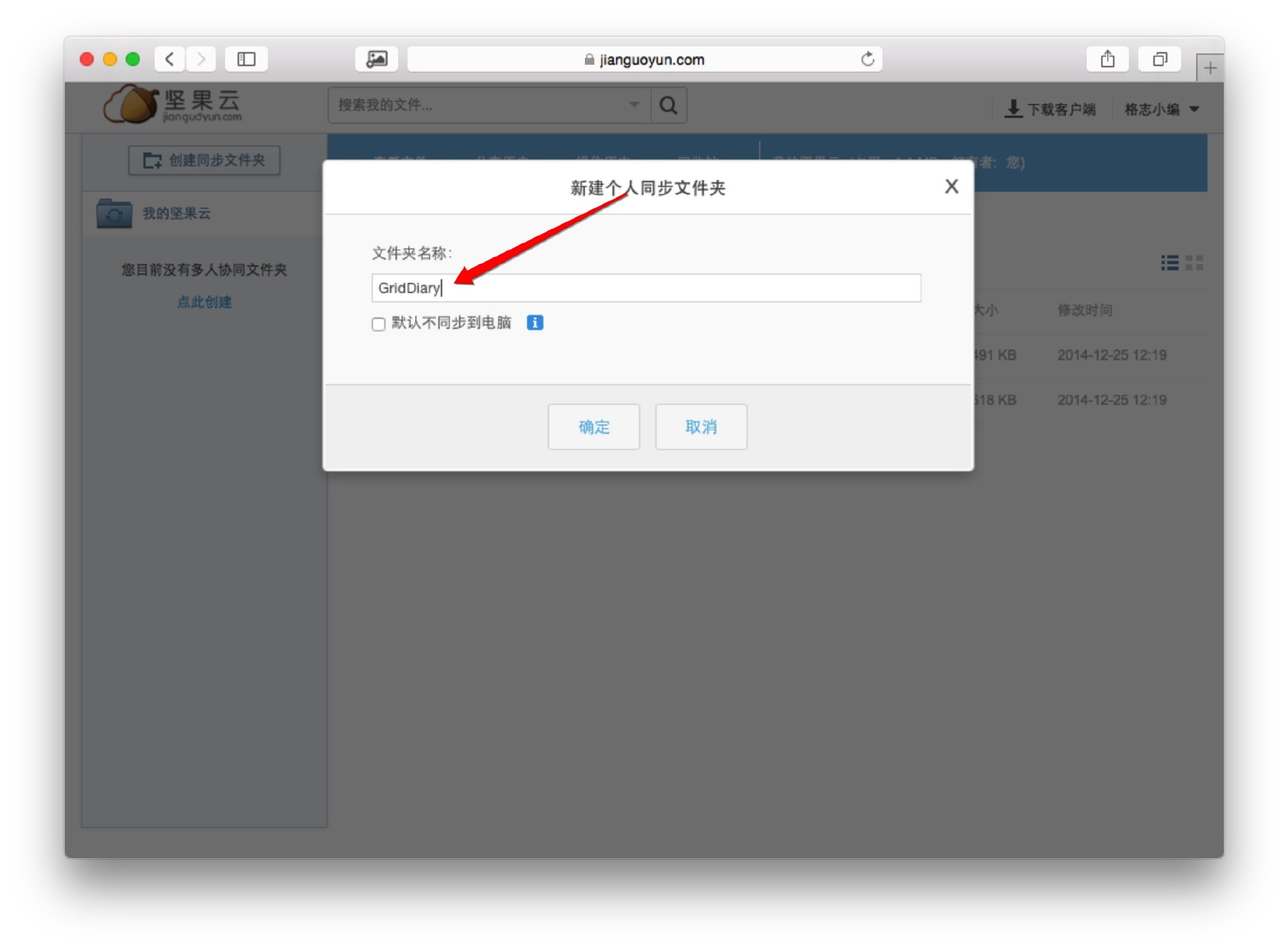Click the 下载客户端 download link

(1051, 109)
